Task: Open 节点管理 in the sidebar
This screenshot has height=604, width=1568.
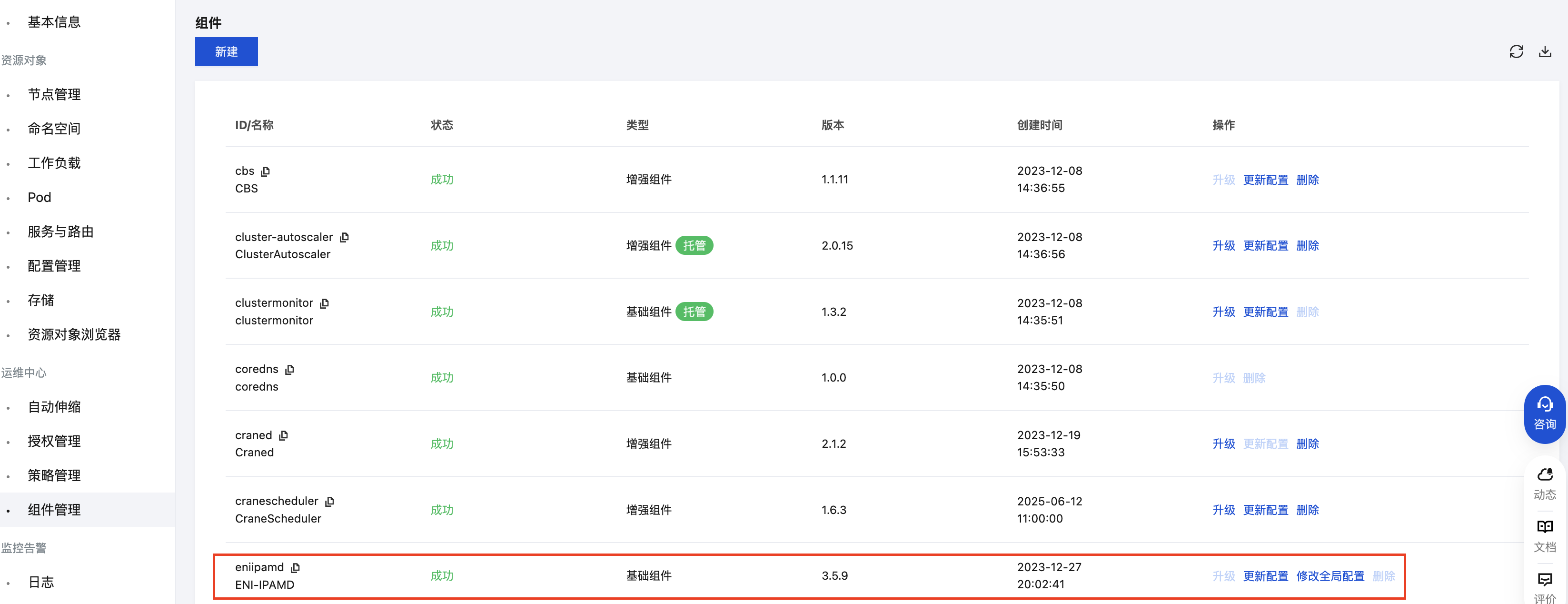Action: tap(54, 94)
